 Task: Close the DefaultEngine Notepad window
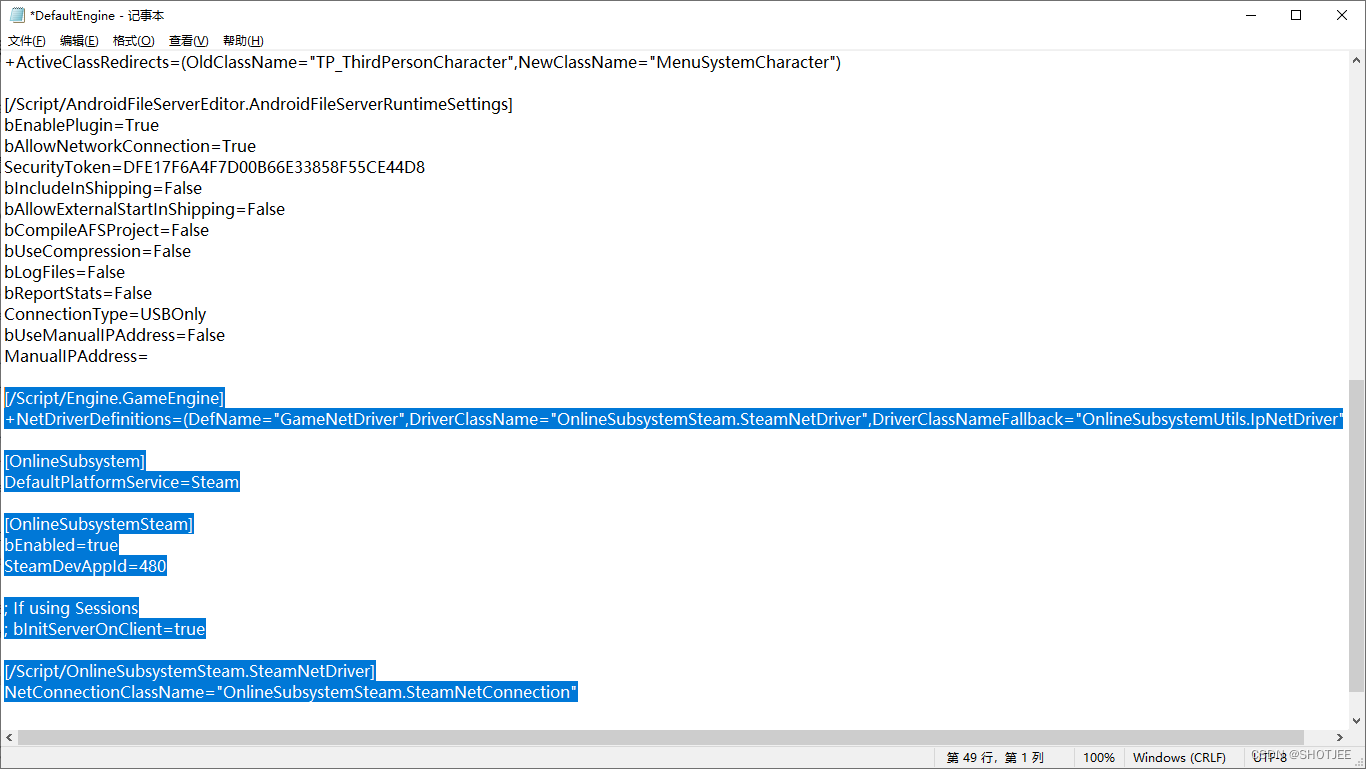tap(1343, 15)
